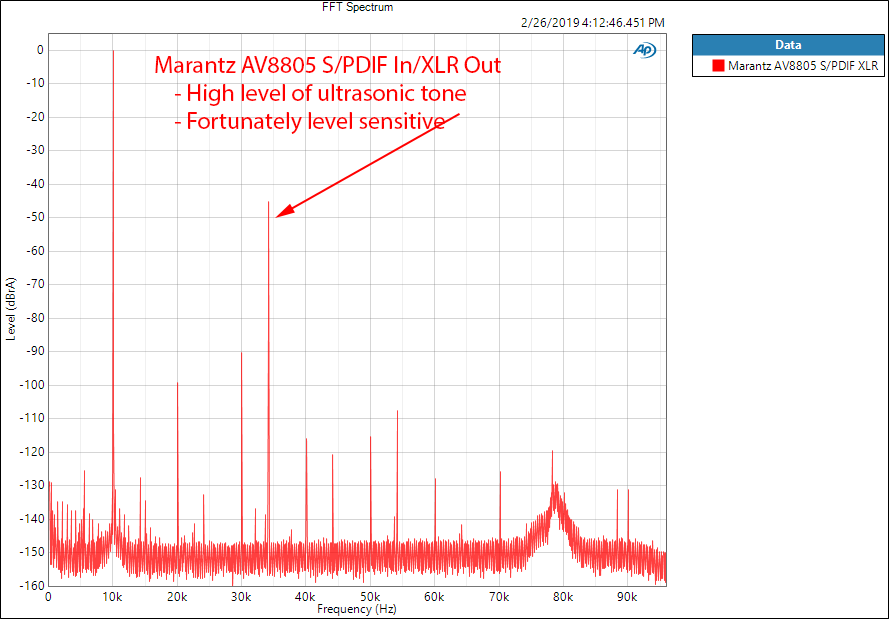Click the High level of ultrasonic tone annotation
Viewport: 889px width, 619px height.
[320, 94]
